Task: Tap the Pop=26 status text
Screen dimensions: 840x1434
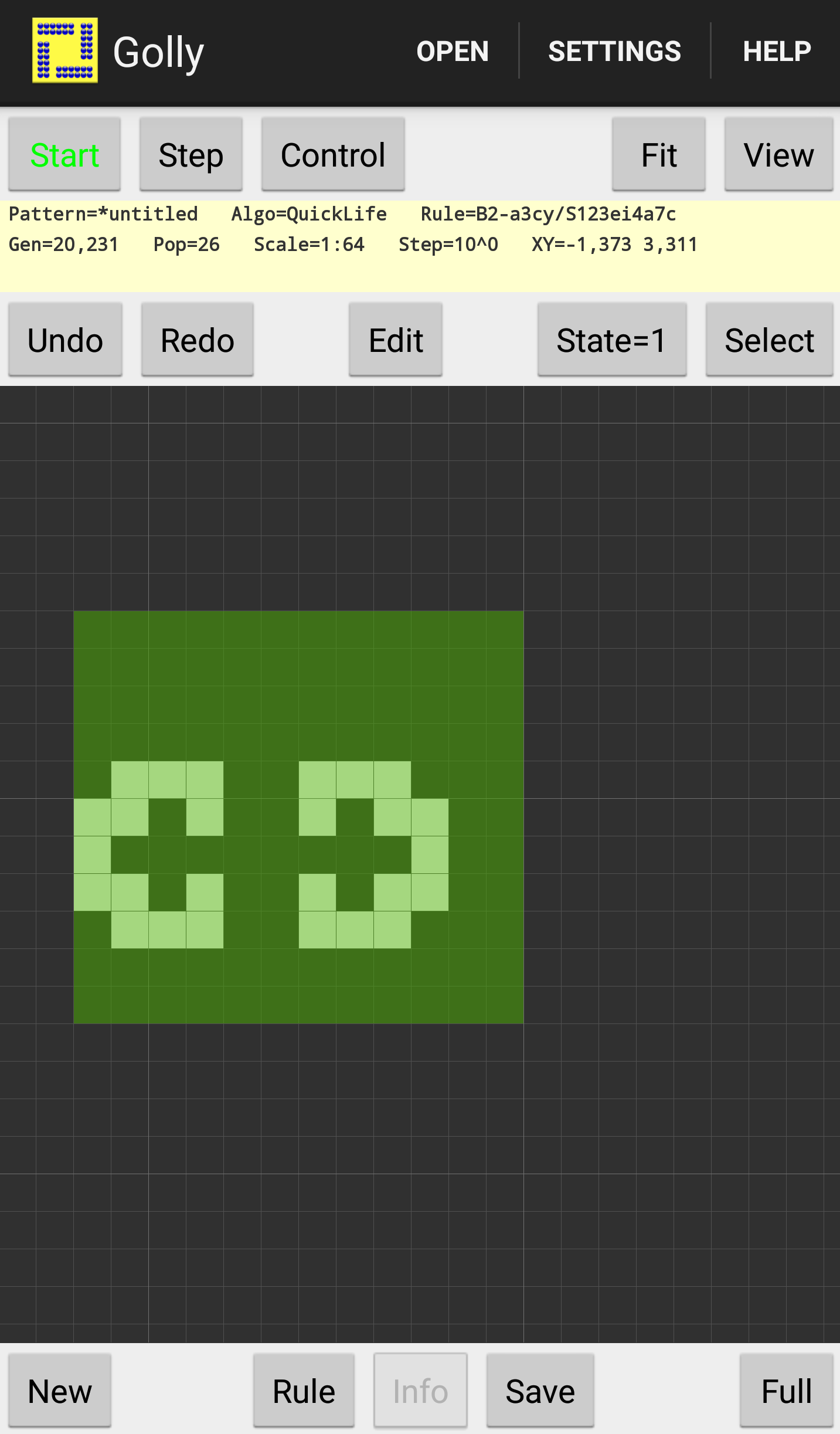Action: tap(186, 245)
